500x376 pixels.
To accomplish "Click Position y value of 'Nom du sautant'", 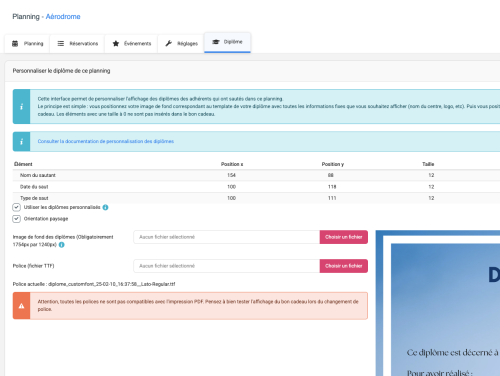I will point(331,175).
